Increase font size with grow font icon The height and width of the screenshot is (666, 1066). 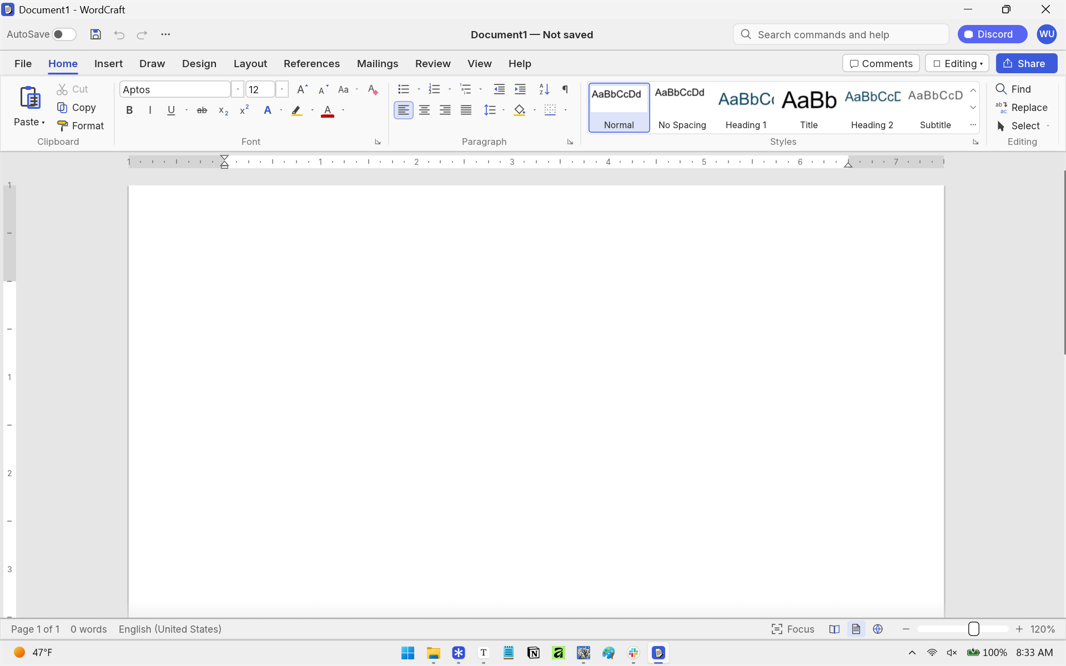click(x=303, y=89)
